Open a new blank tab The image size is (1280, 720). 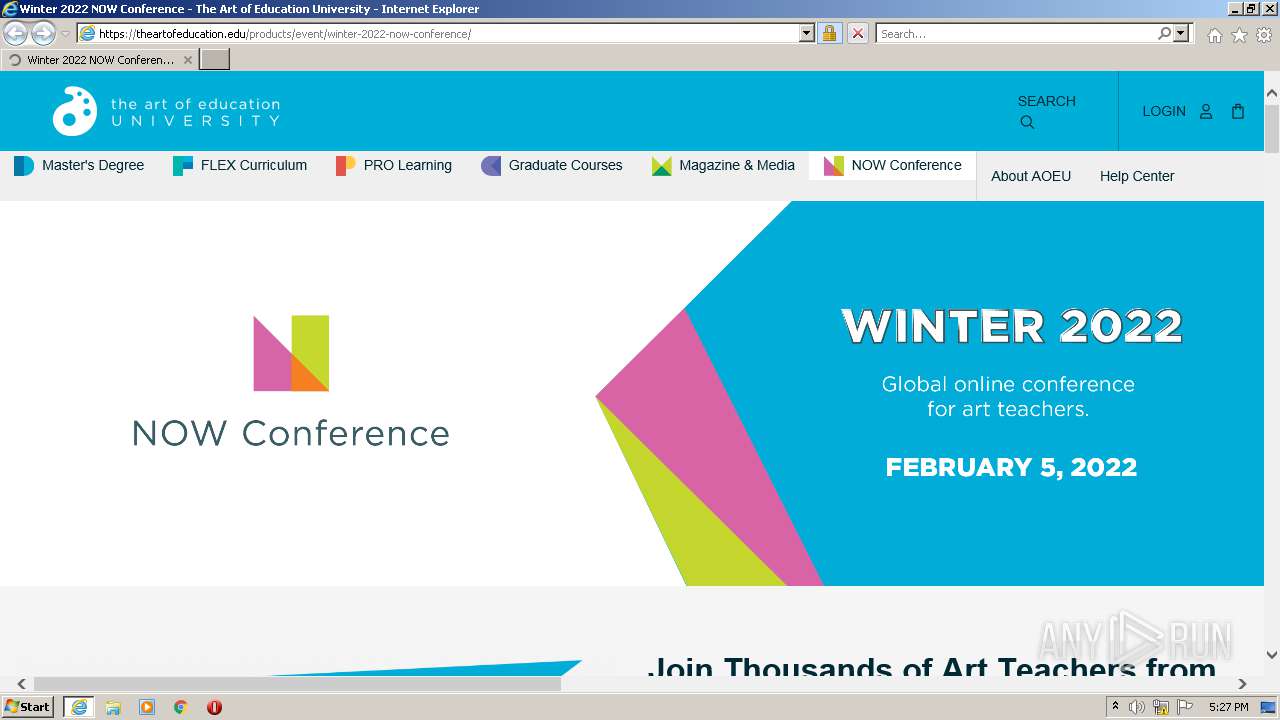[x=215, y=60]
